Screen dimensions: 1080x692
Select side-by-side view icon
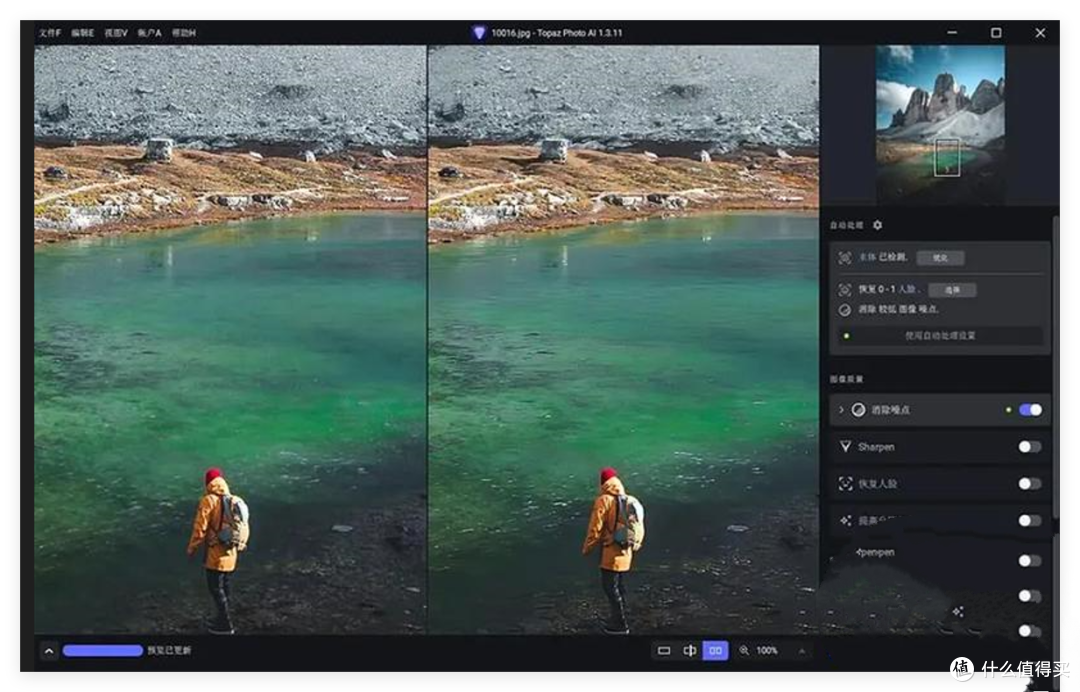716,651
